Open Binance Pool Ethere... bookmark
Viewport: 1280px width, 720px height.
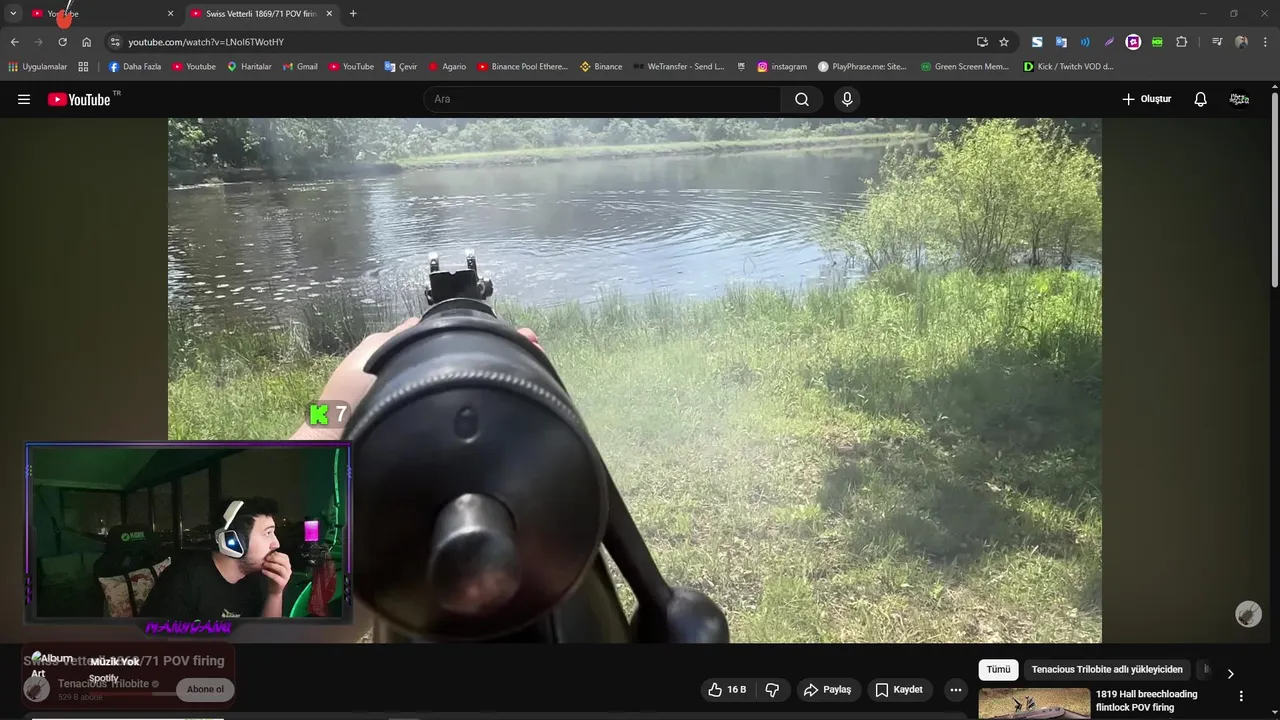[x=522, y=67]
